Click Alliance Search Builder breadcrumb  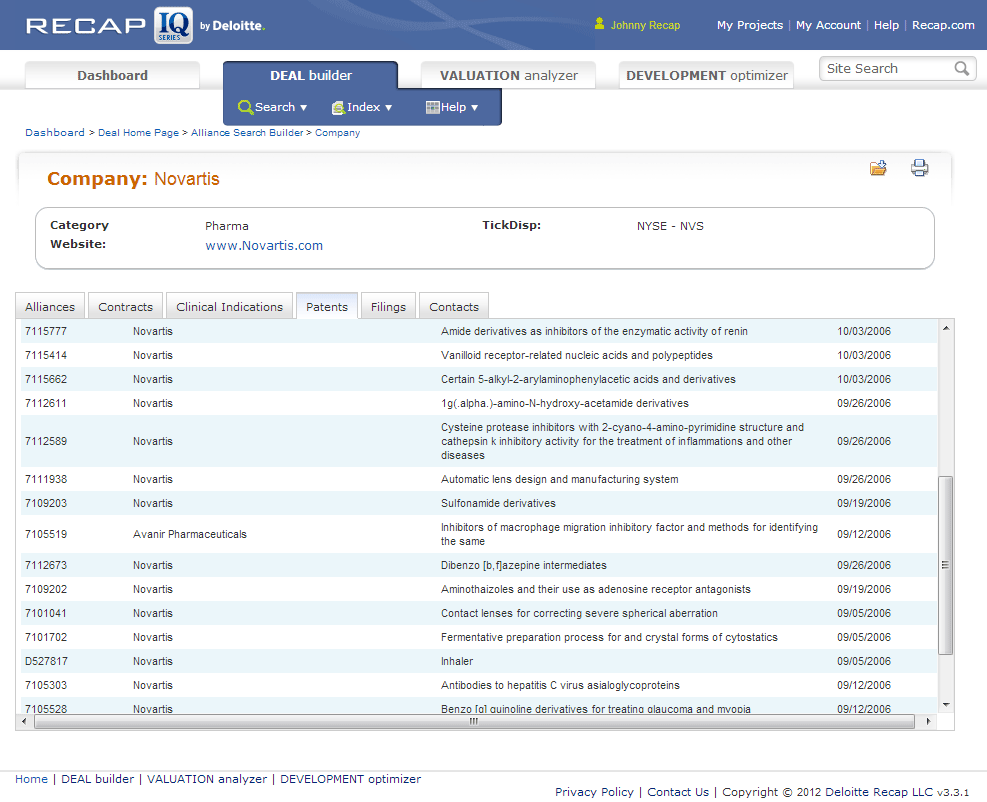pyautogui.click(x=247, y=133)
